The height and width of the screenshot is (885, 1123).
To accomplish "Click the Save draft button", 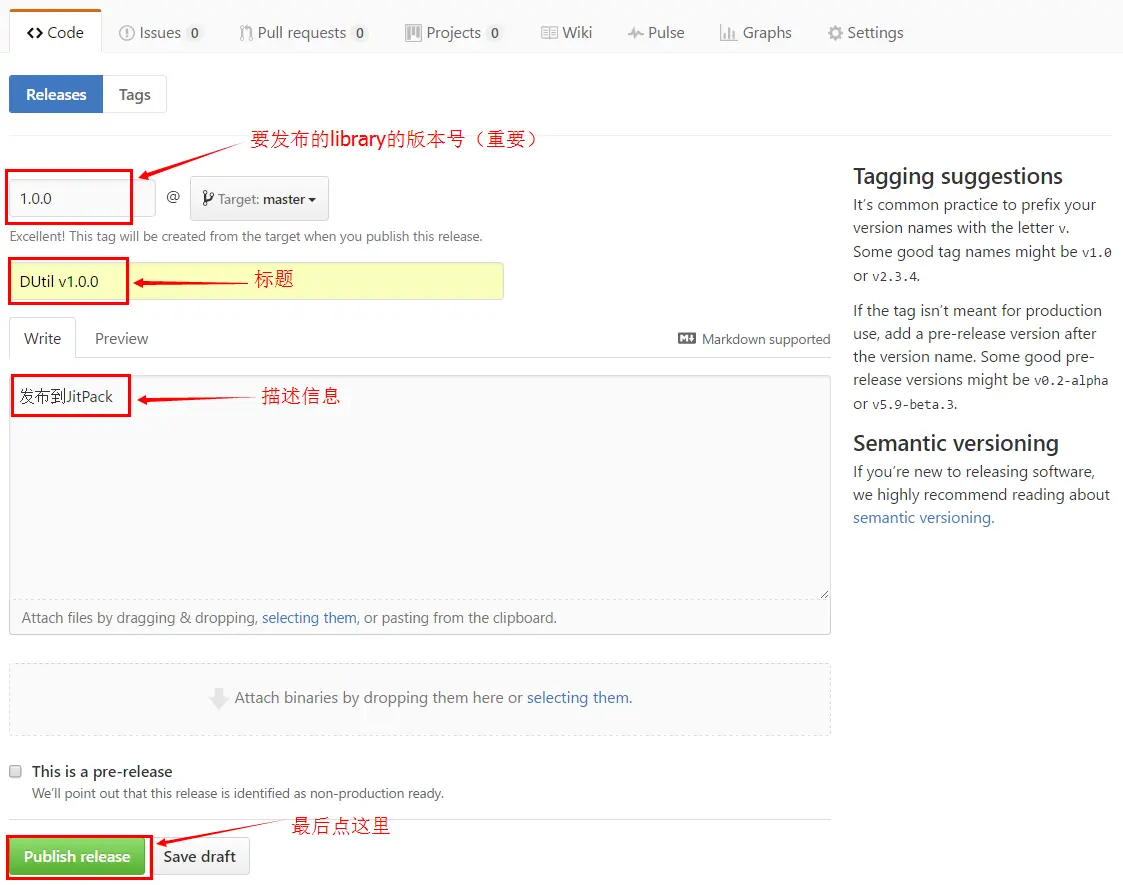I will 199,856.
